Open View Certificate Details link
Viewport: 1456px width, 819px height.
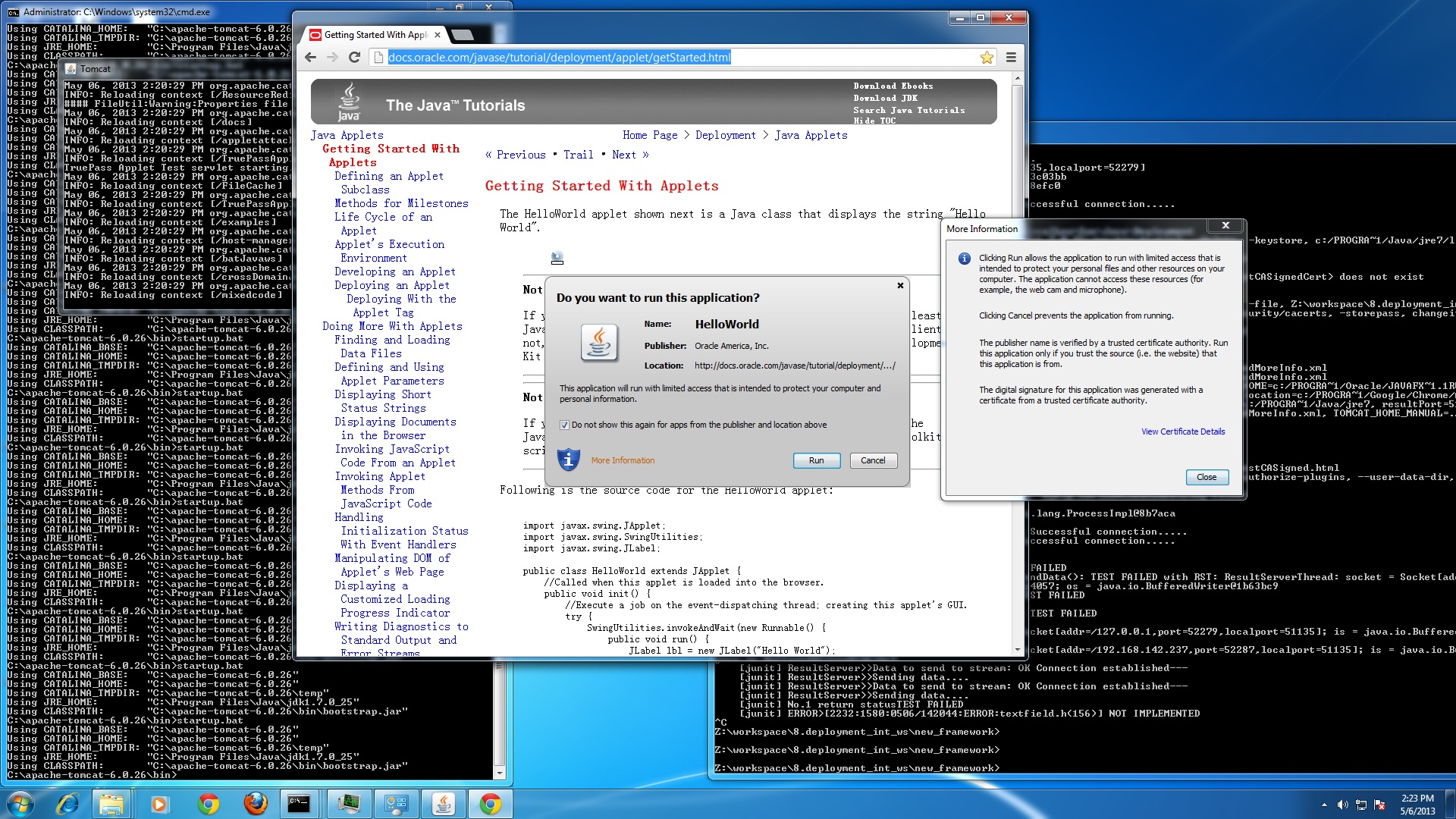click(1183, 431)
